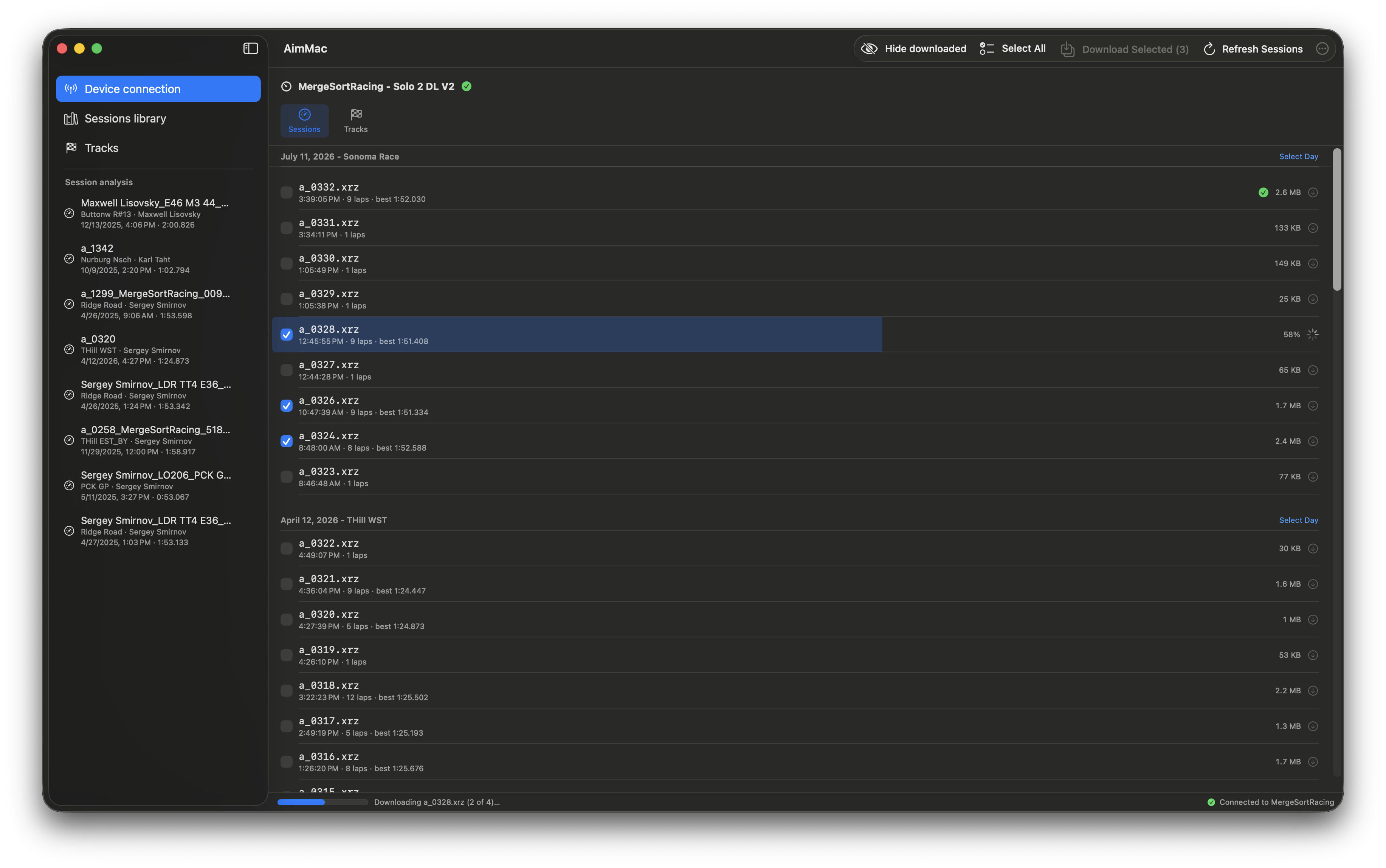Click download icon for a_0329.xrz
Screen dimensions: 1386x868
pos(1313,299)
